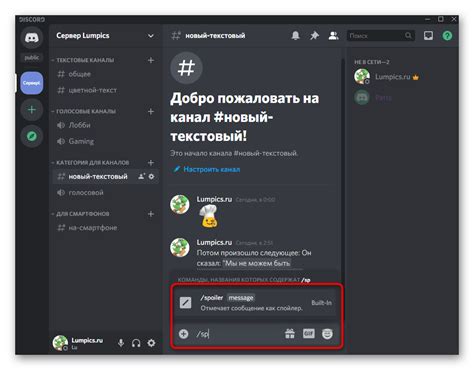Open notification settings bell icon

pyautogui.click(x=295, y=35)
